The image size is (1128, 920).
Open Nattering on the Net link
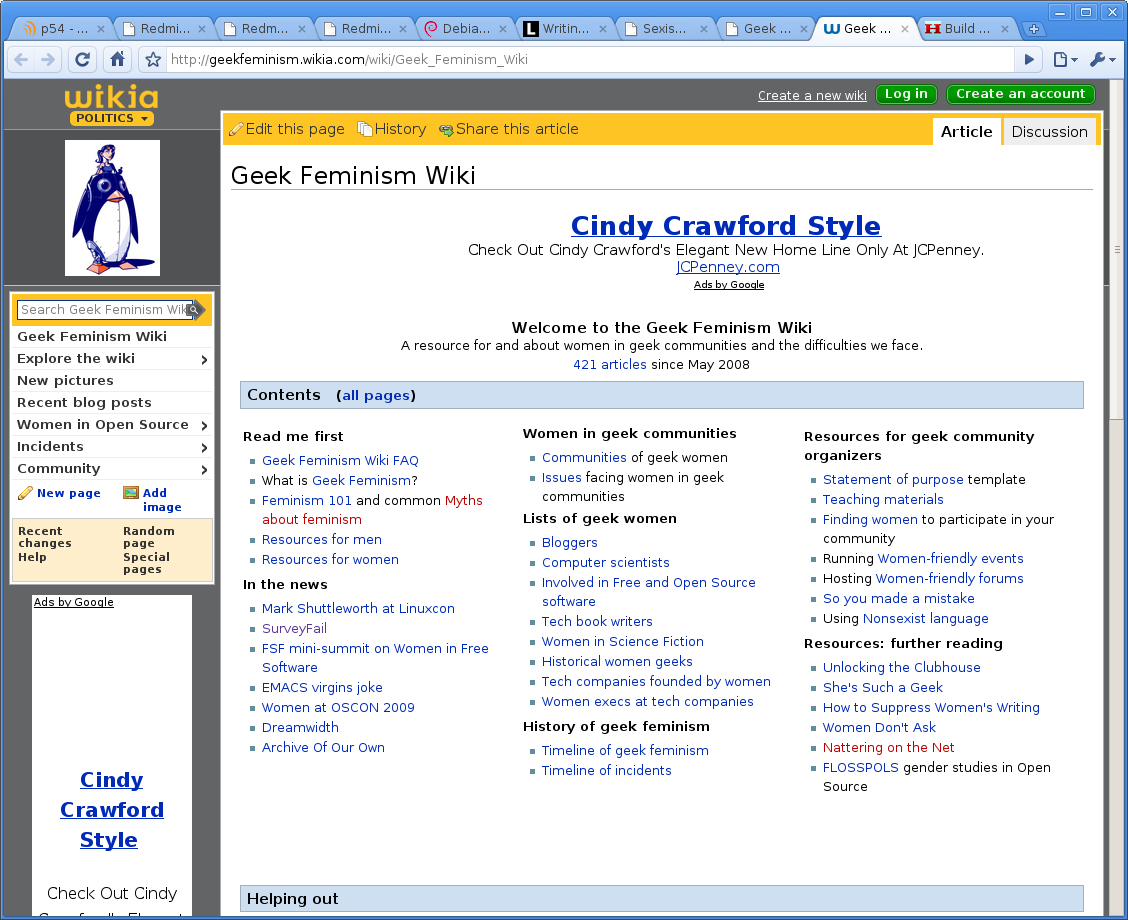[x=888, y=747]
